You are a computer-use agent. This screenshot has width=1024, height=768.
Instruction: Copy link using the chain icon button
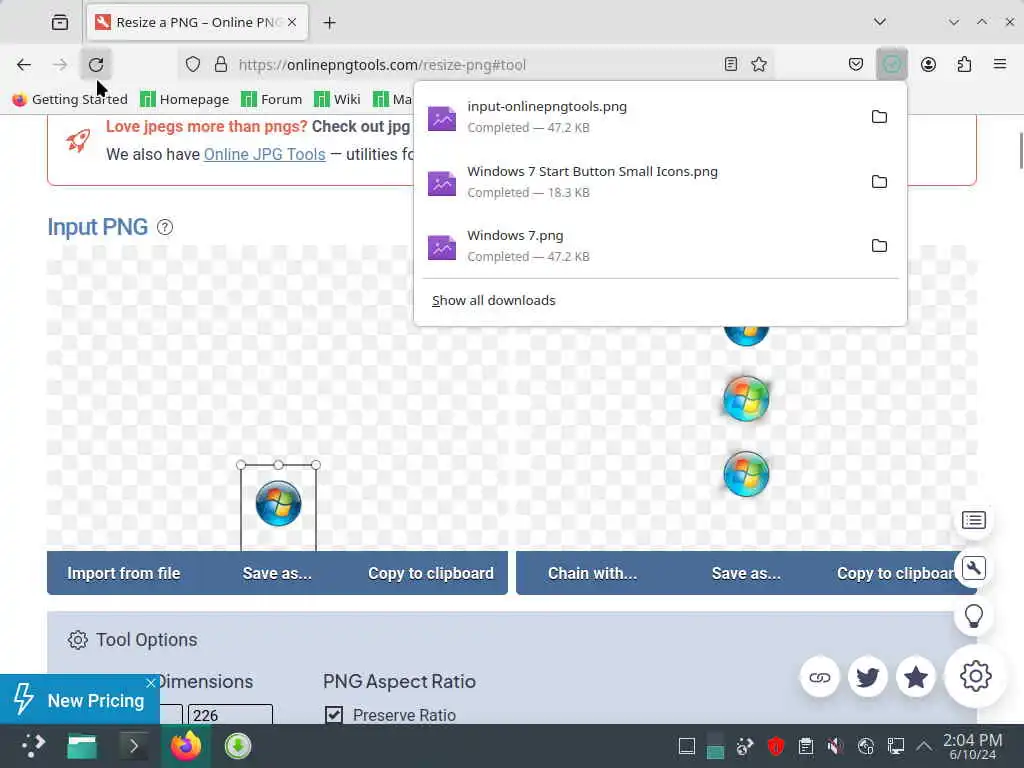(x=820, y=677)
